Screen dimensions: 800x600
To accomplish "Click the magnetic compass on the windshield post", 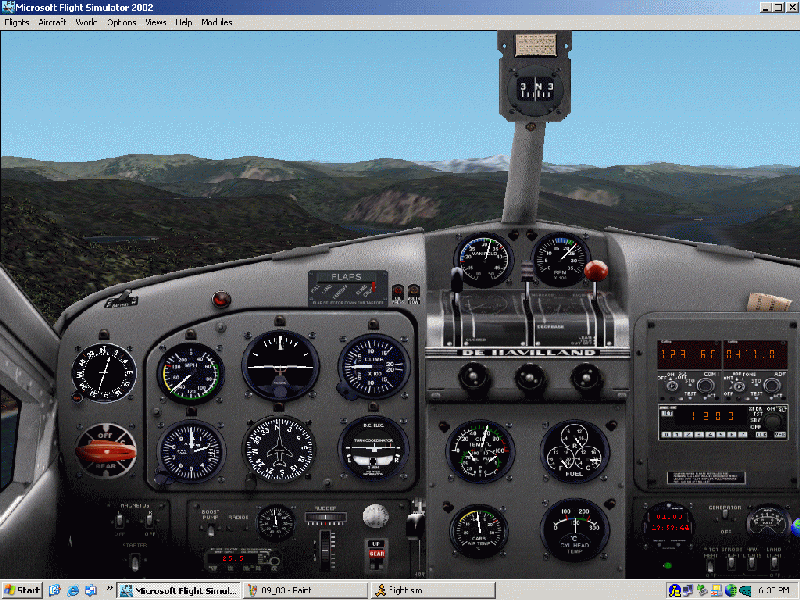I will click(535, 90).
